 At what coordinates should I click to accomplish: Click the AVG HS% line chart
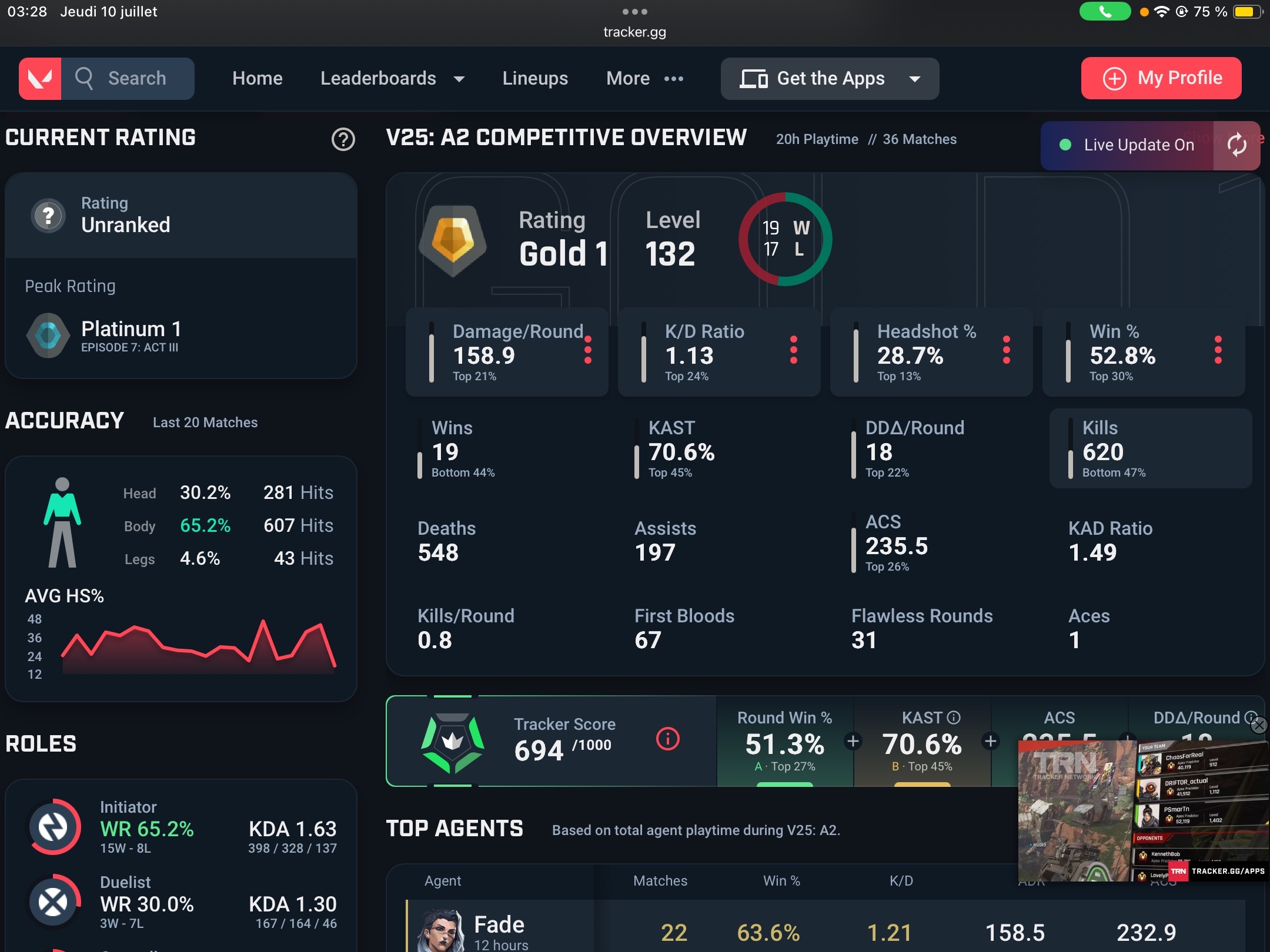click(198, 646)
